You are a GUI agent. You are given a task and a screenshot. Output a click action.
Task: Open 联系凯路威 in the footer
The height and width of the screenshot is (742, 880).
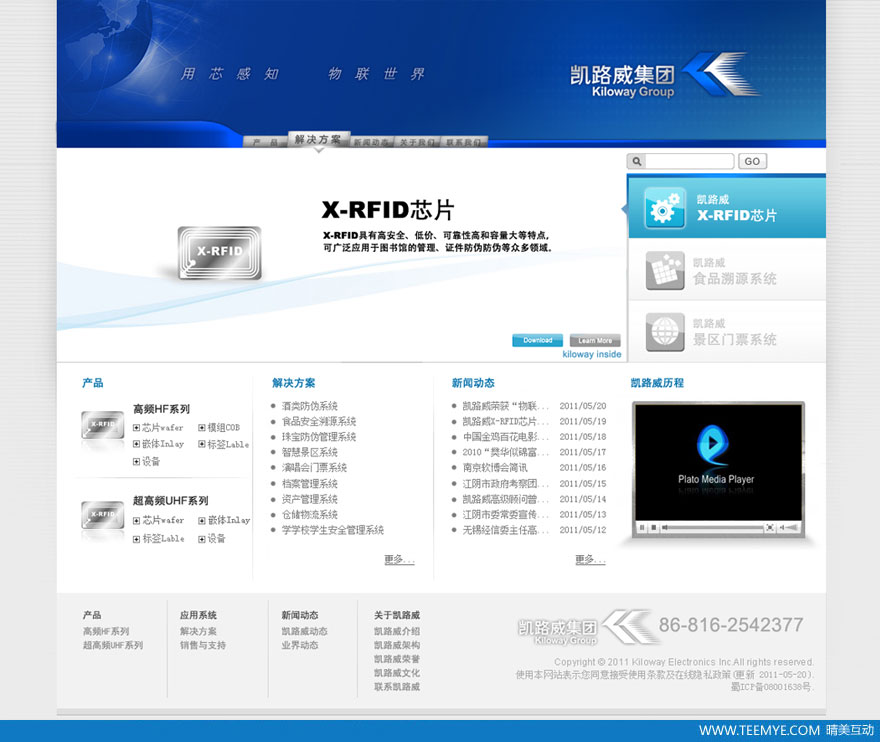click(397, 687)
